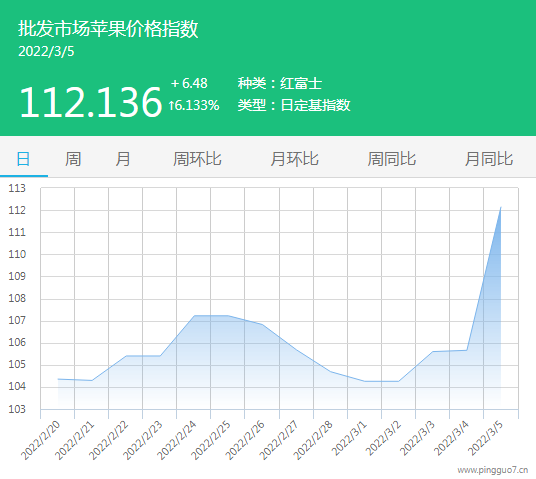This screenshot has height=479, width=536.
Task: Switch to the 月 monthly tab
Action: click(x=123, y=159)
